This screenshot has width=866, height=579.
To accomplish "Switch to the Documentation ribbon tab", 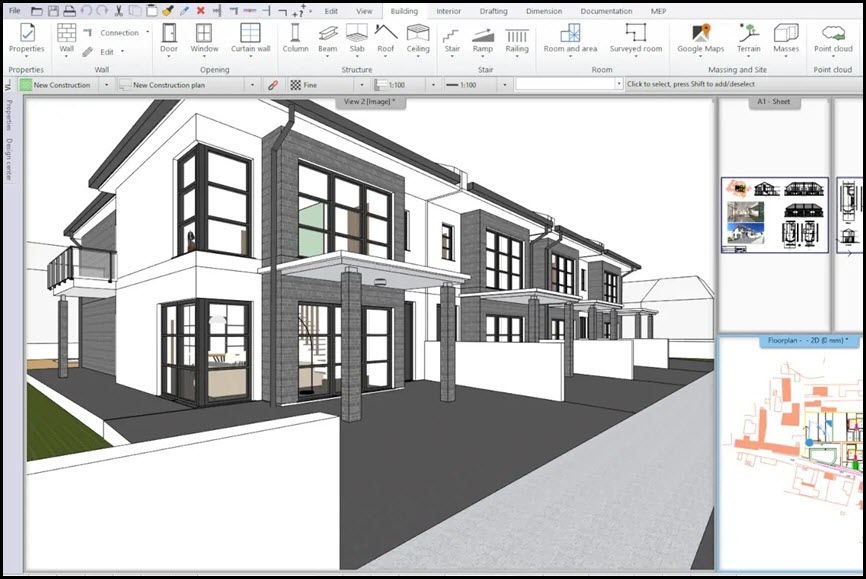I will pos(606,11).
